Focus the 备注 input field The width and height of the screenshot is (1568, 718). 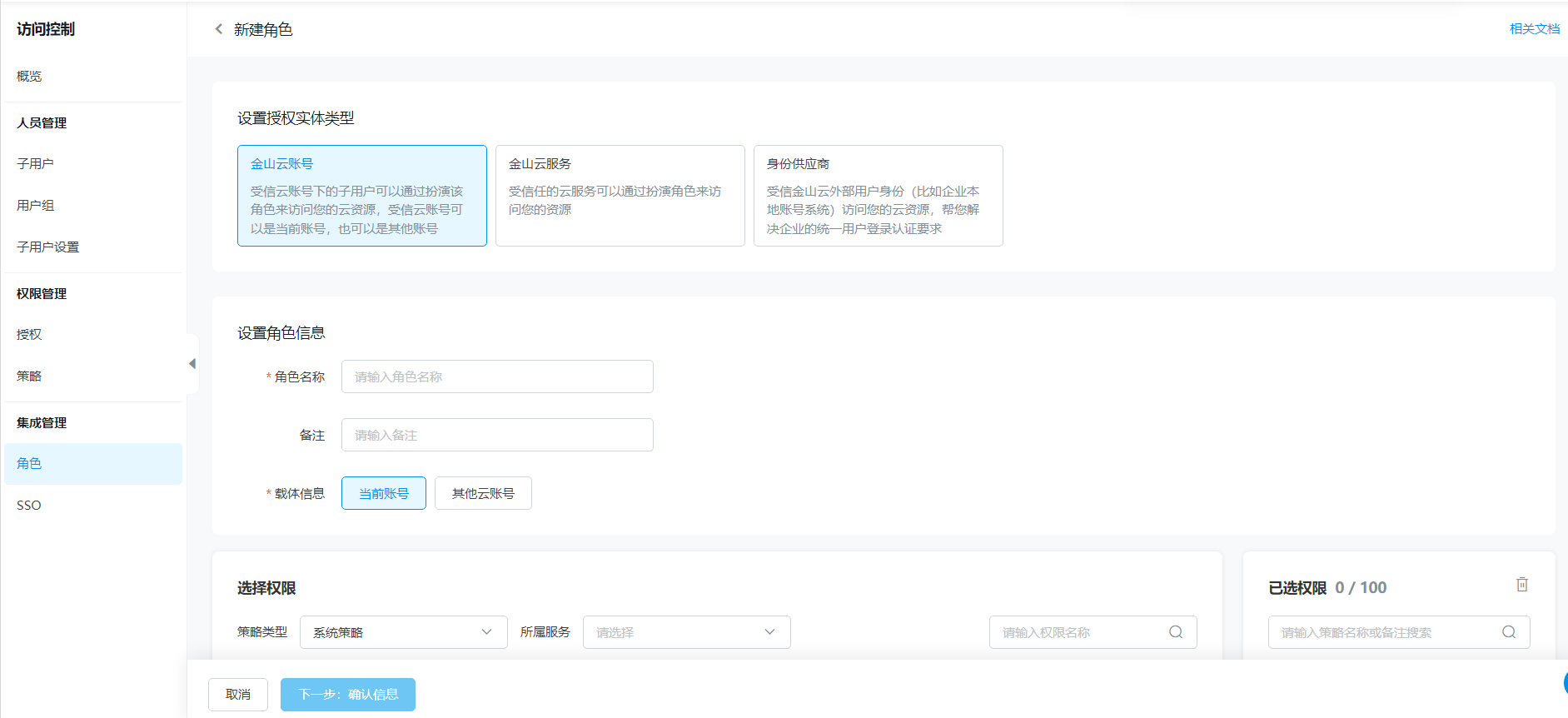tap(497, 435)
